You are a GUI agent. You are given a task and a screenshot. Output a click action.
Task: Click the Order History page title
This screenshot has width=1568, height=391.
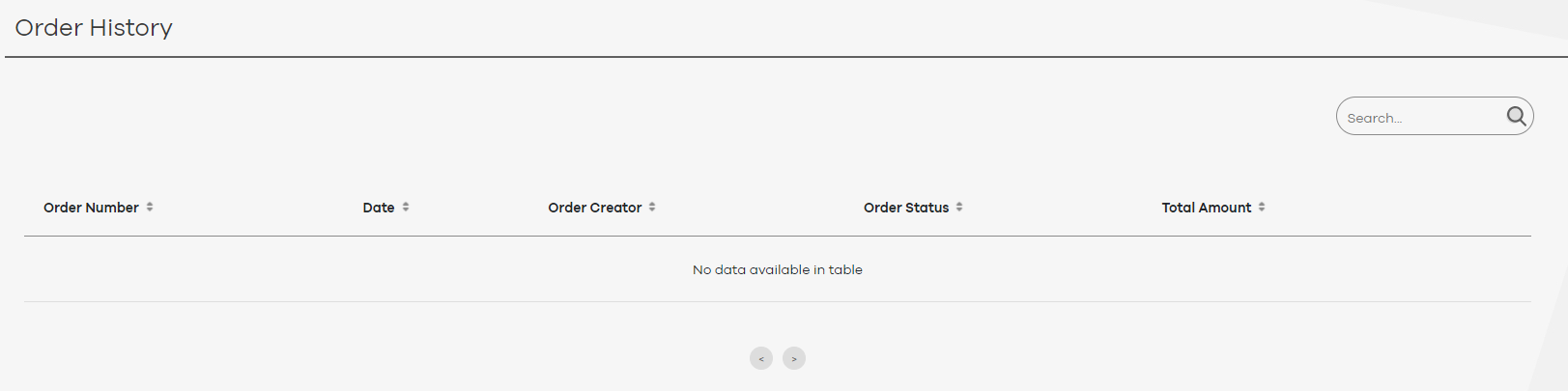(x=94, y=28)
